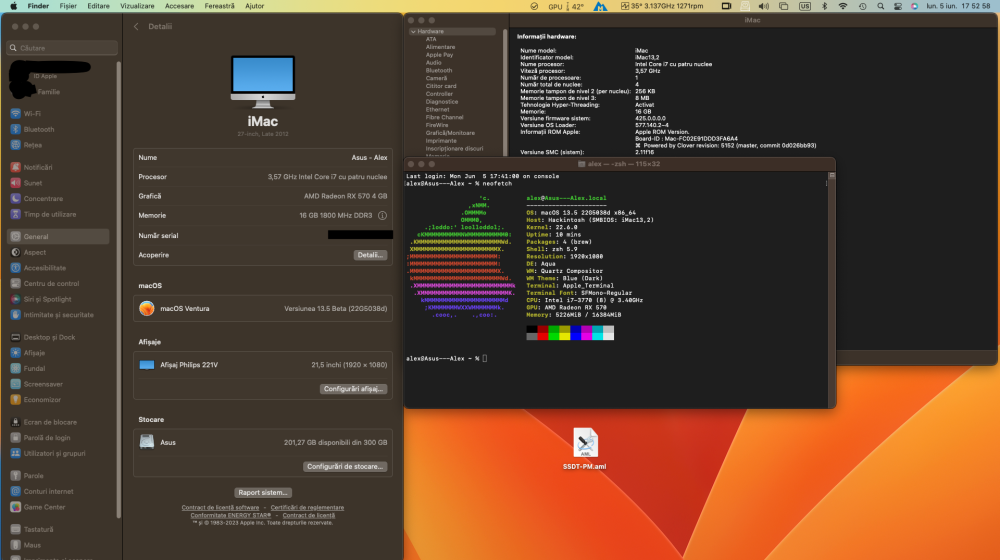Select Ethernet in System Information list

pos(438,110)
